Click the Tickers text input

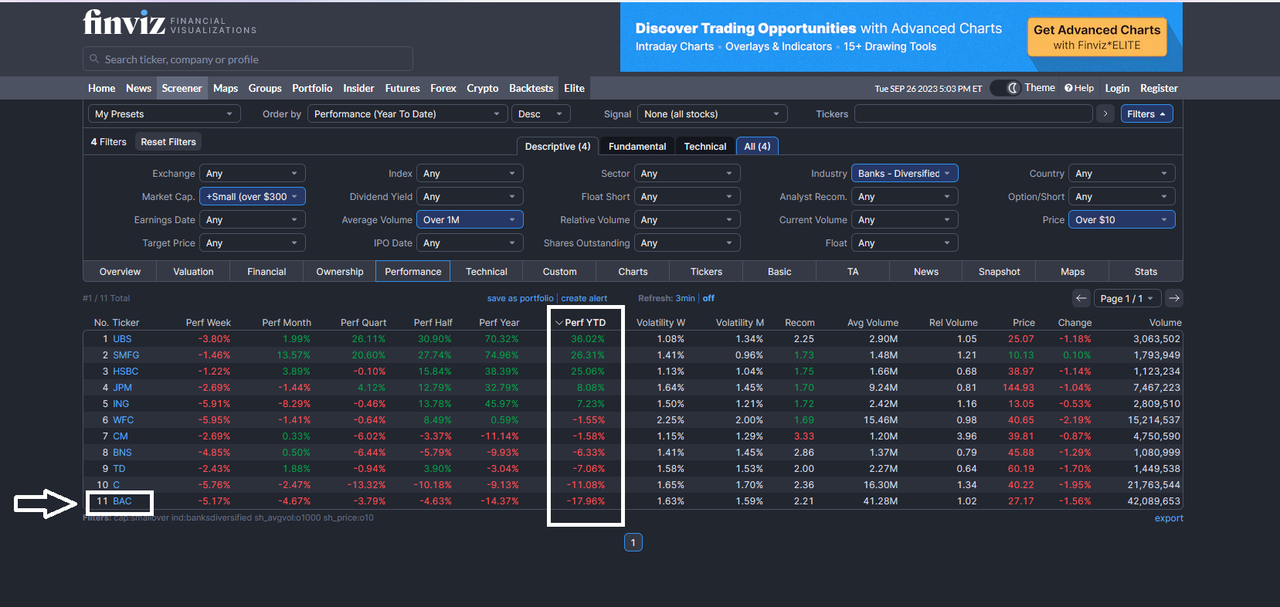click(974, 114)
